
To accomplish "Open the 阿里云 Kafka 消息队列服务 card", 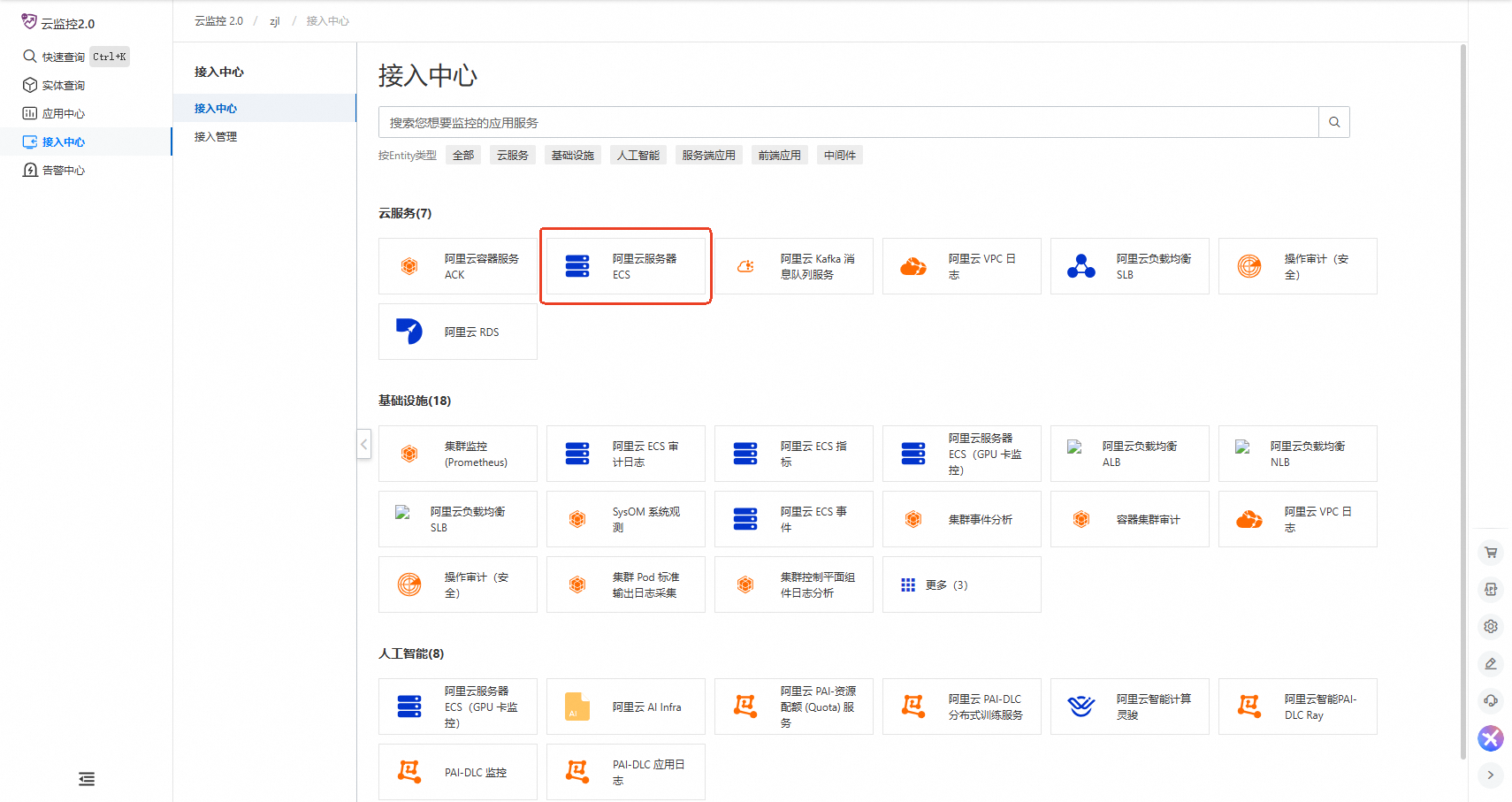I will pyautogui.click(x=794, y=266).
